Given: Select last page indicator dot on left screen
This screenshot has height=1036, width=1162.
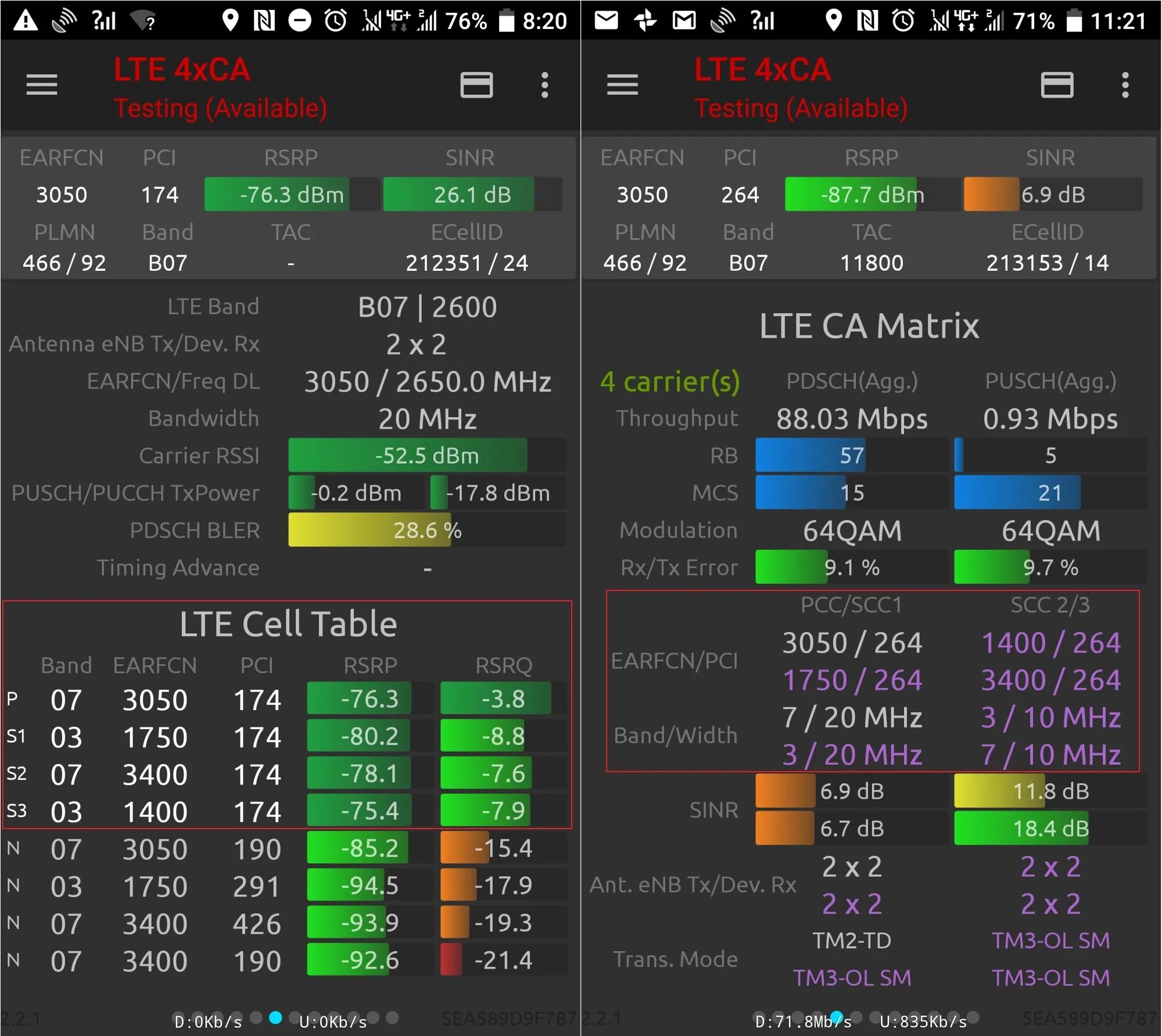Looking at the screenshot, I should (x=393, y=1017).
